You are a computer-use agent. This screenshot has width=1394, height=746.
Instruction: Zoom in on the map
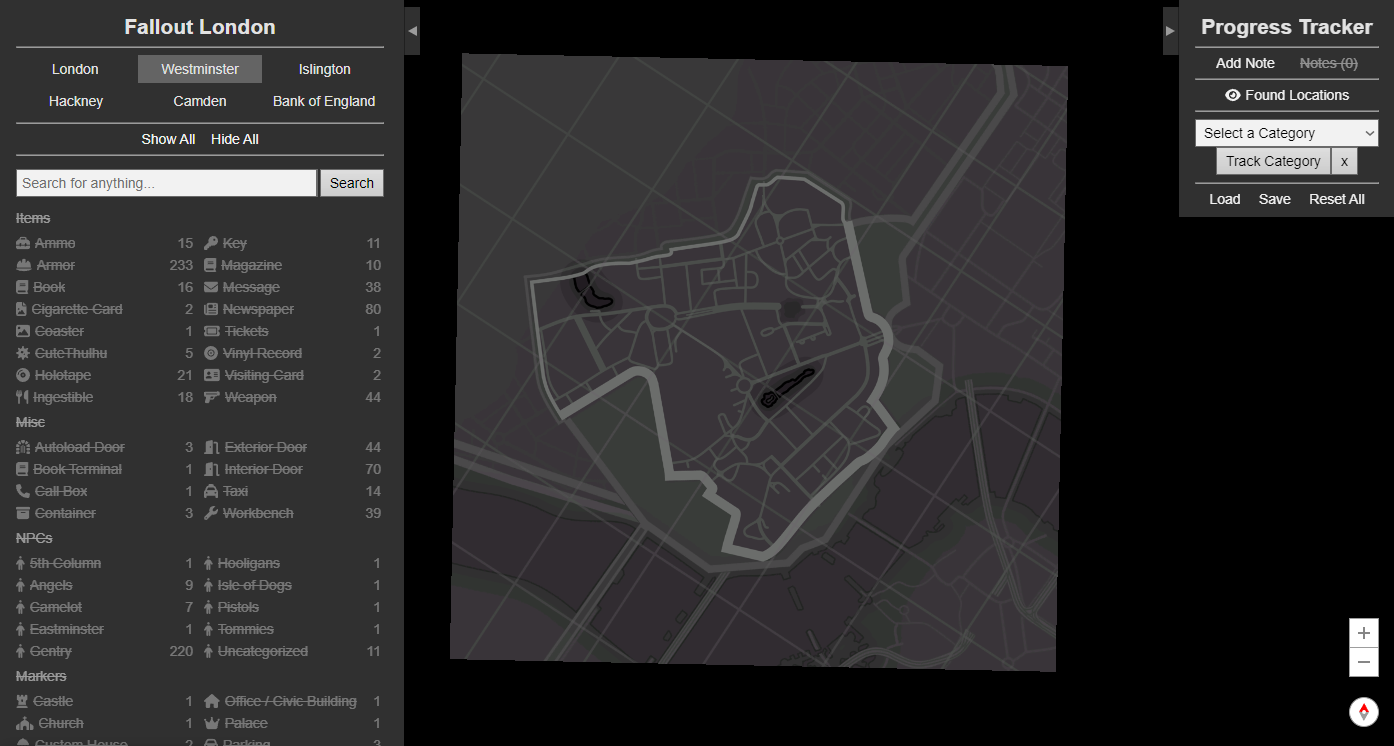pyautogui.click(x=1364, y=633)
